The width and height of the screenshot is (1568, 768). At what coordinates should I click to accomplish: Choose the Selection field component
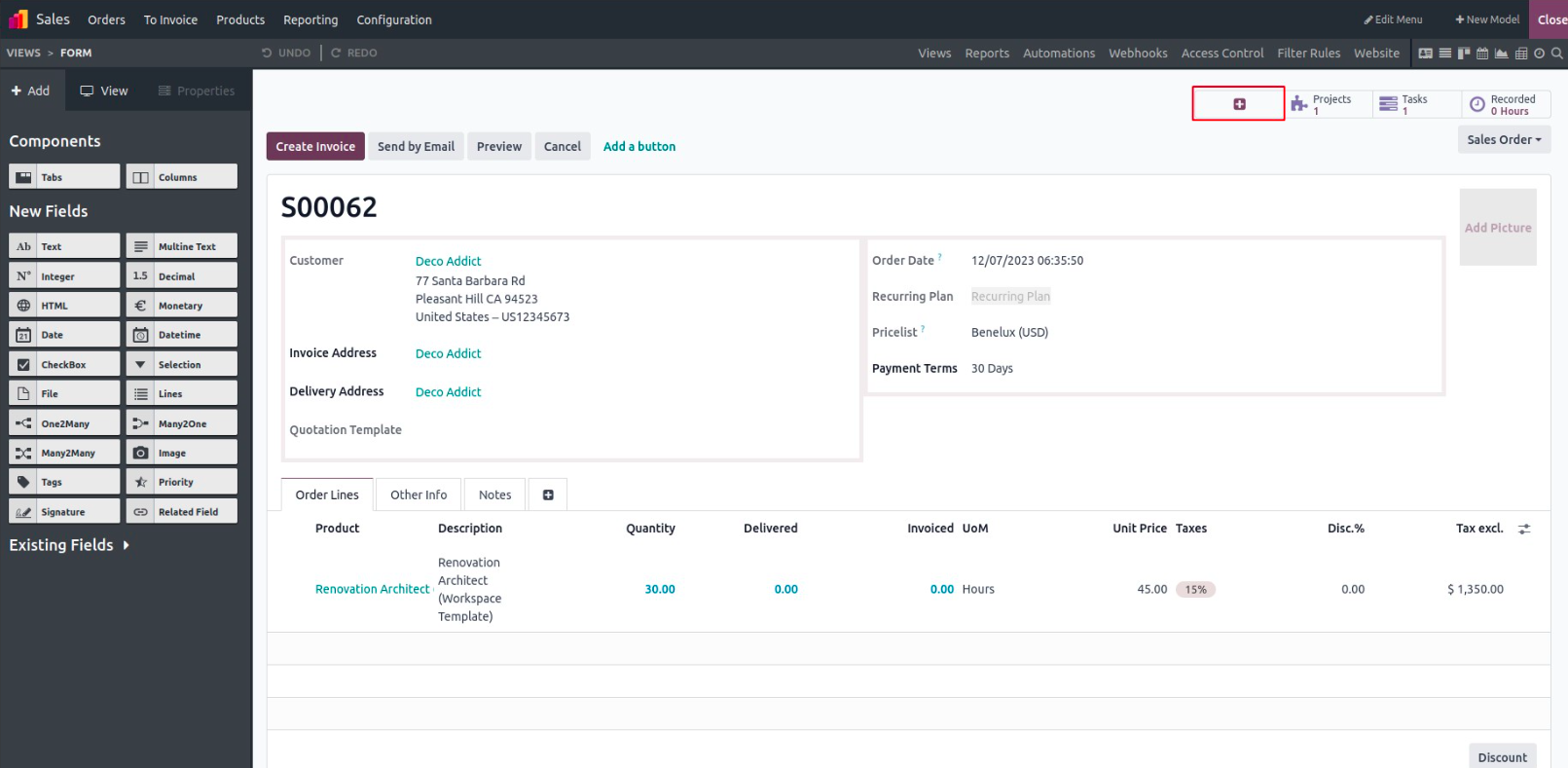click(182, 365)
